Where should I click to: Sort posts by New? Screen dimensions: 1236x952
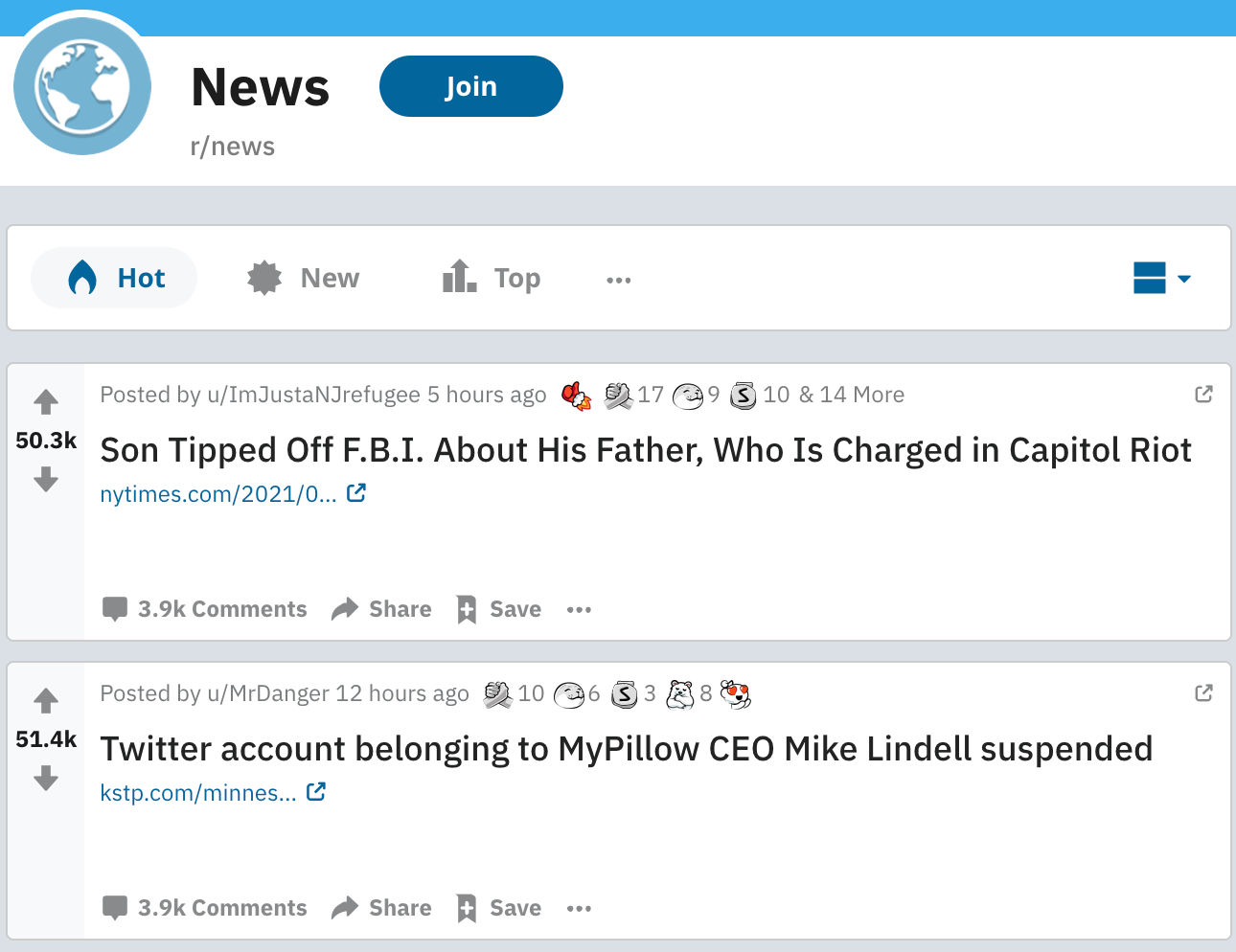point(303,278)
